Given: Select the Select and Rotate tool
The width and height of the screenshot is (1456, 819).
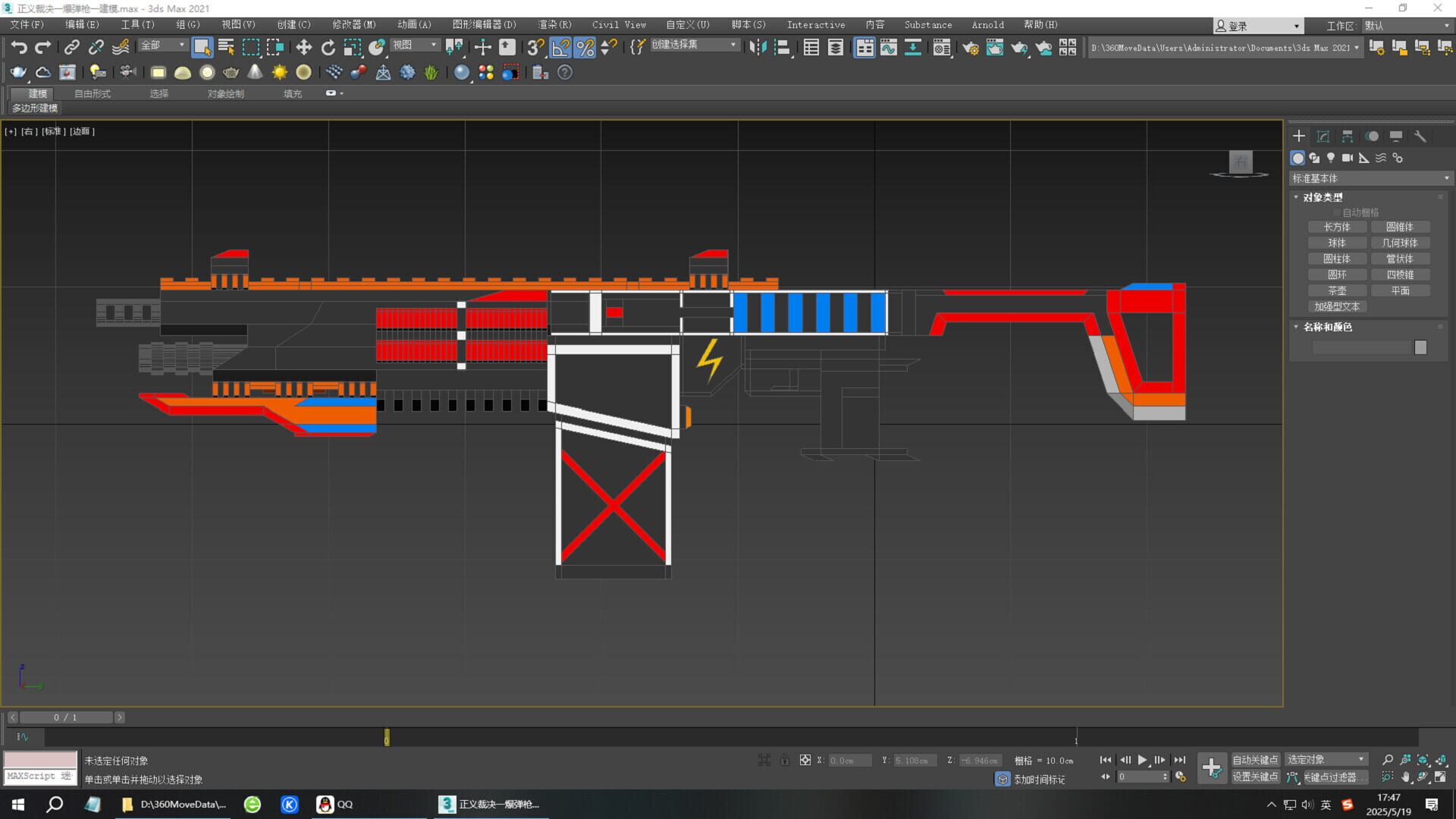Looking at the screenshot, I should tap(328, 47).
